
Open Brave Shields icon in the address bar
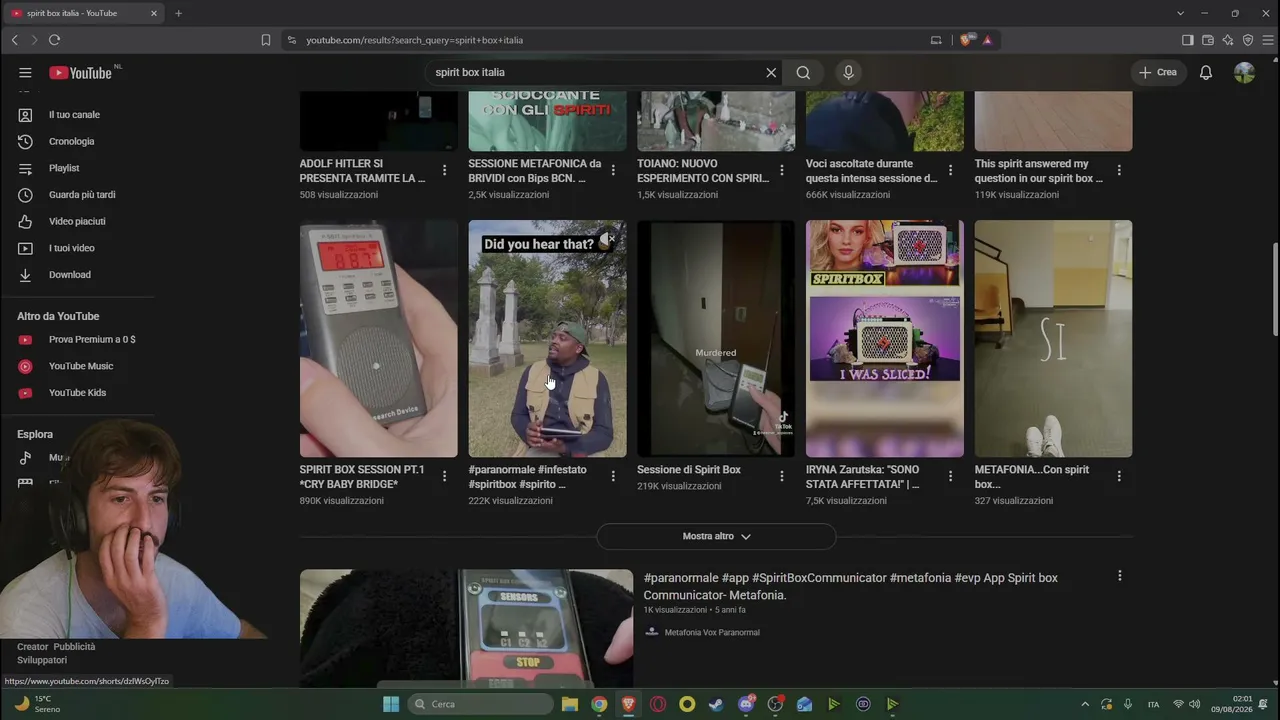(x=966, y=40)
